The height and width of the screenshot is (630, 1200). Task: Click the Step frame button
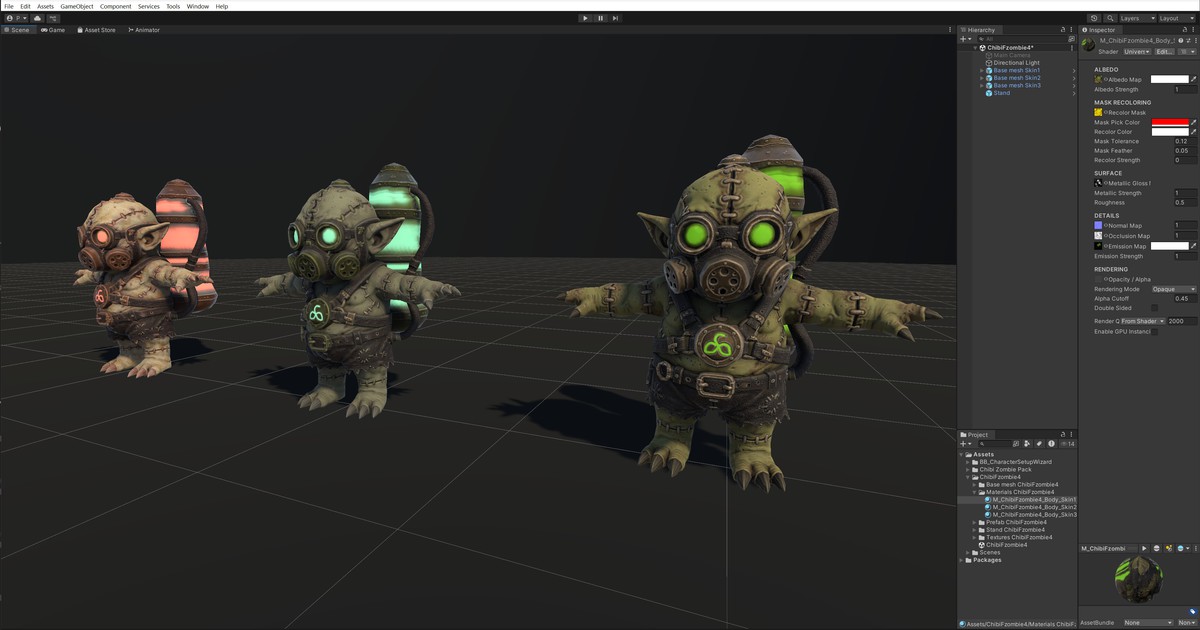pyautogui.click(x=615, y=18)
